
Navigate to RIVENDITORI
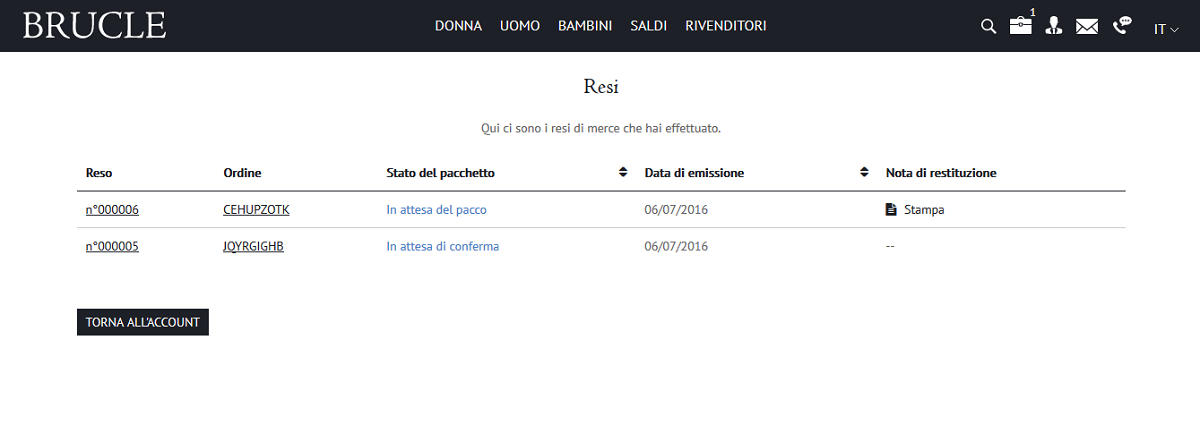tap(725, 26)
